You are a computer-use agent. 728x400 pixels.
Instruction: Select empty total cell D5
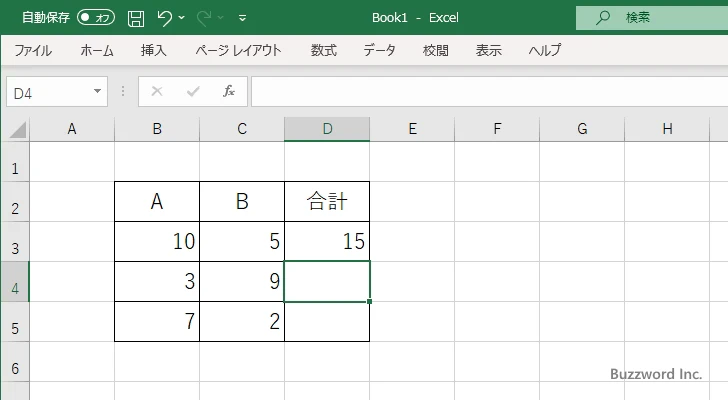[327, 322]
